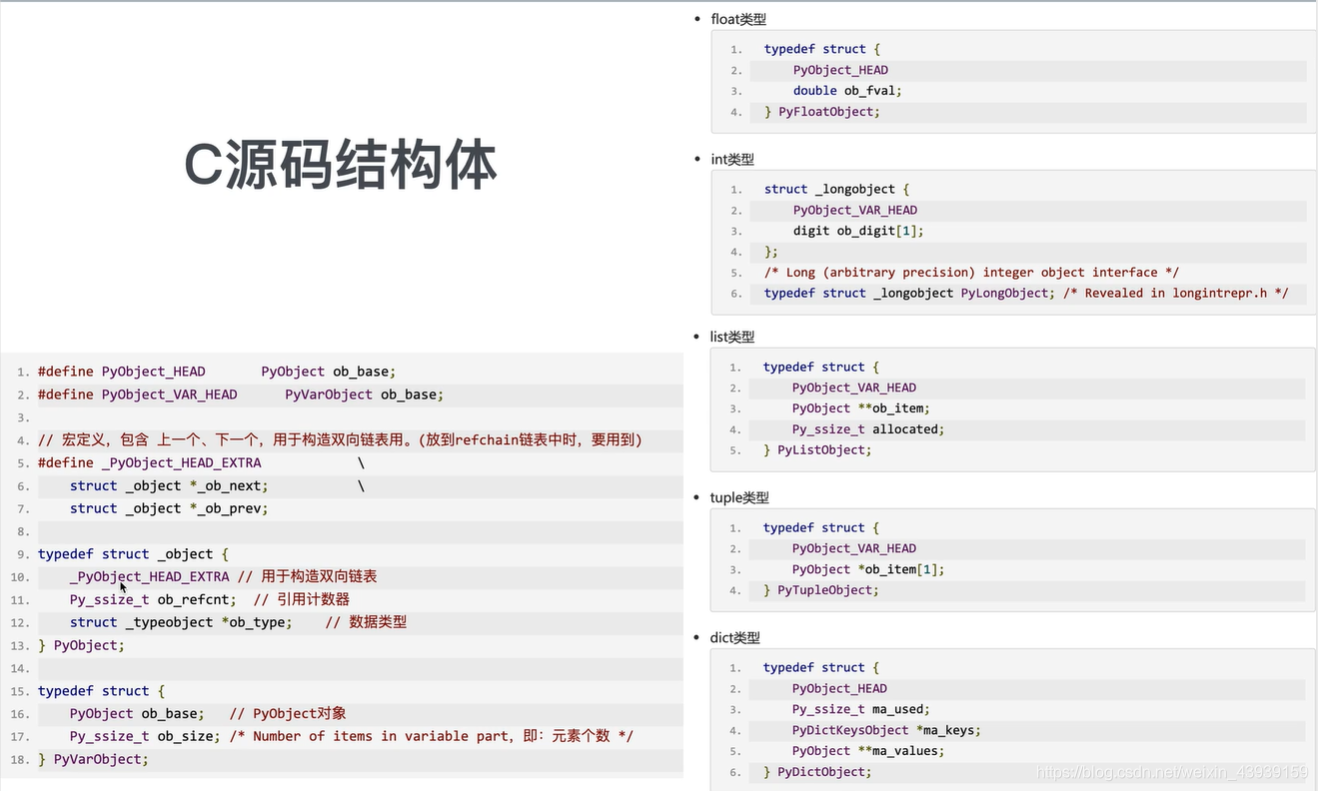
Task: Click the 'struct _typeobject *ob_type;' line
Action: coord(238,622)
